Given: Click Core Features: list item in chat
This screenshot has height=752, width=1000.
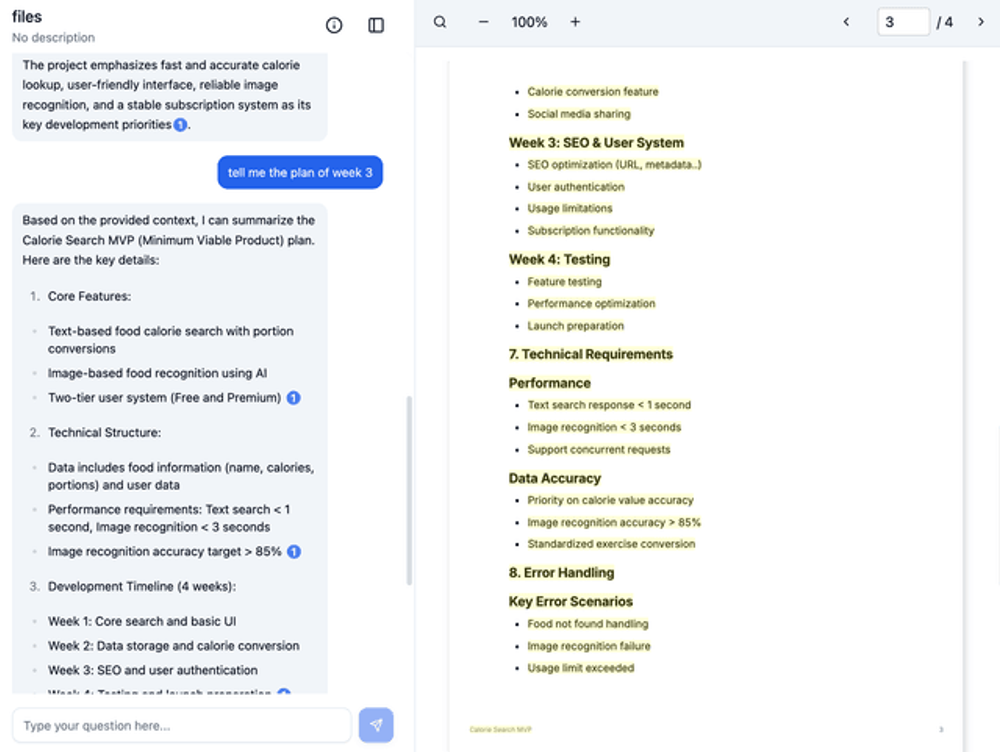Looking at the screenshot, I should point(89,296).
